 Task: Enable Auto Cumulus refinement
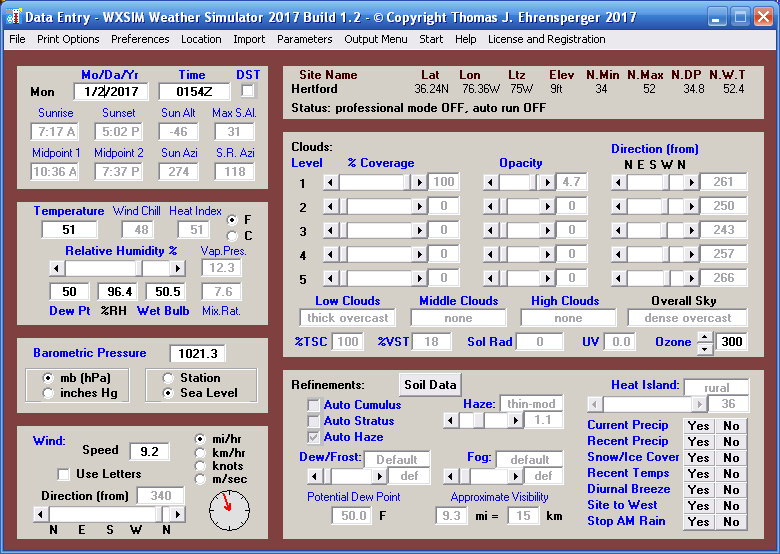click(x=314, y=405)
